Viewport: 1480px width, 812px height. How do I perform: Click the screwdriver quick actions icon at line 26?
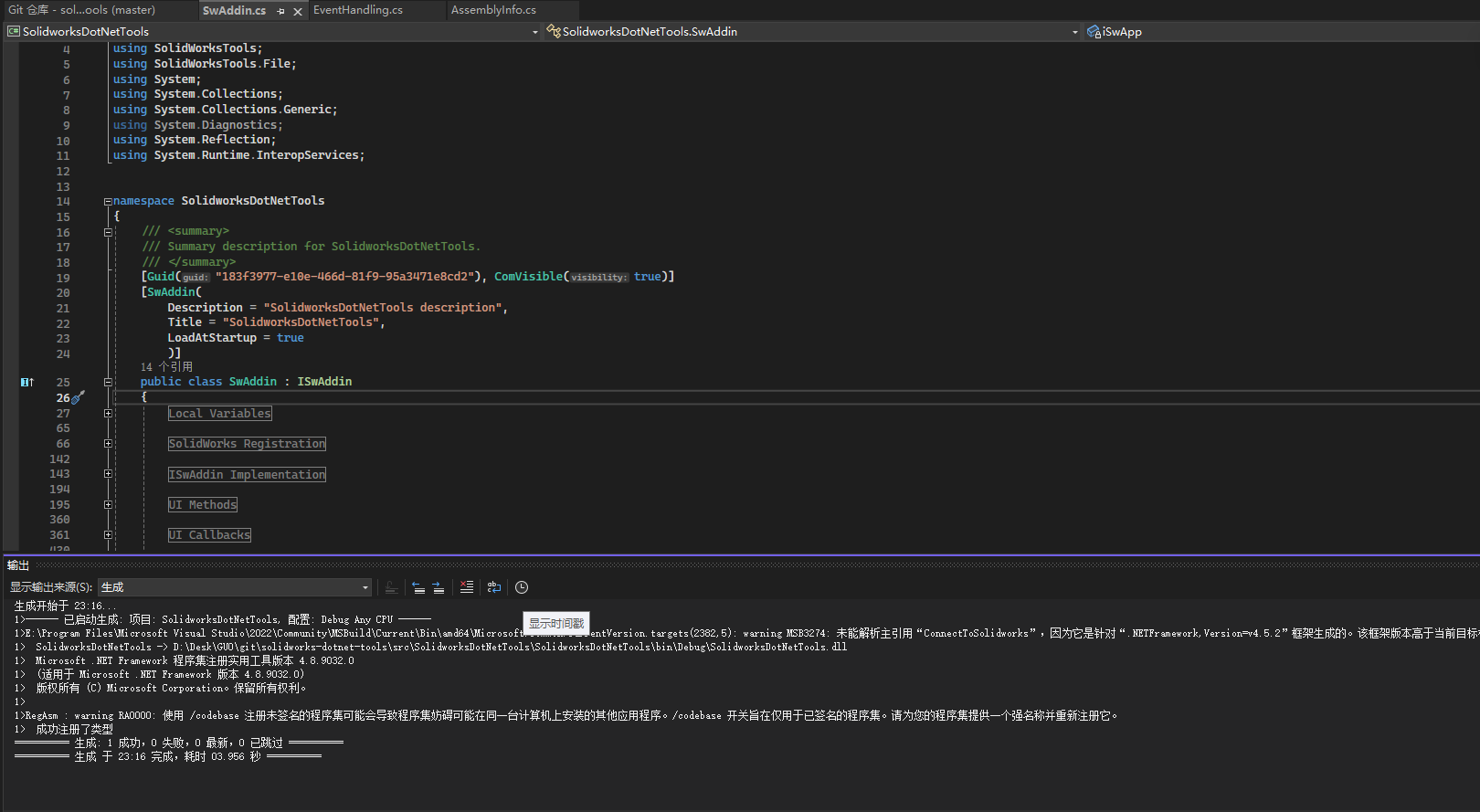click(78, 397)
